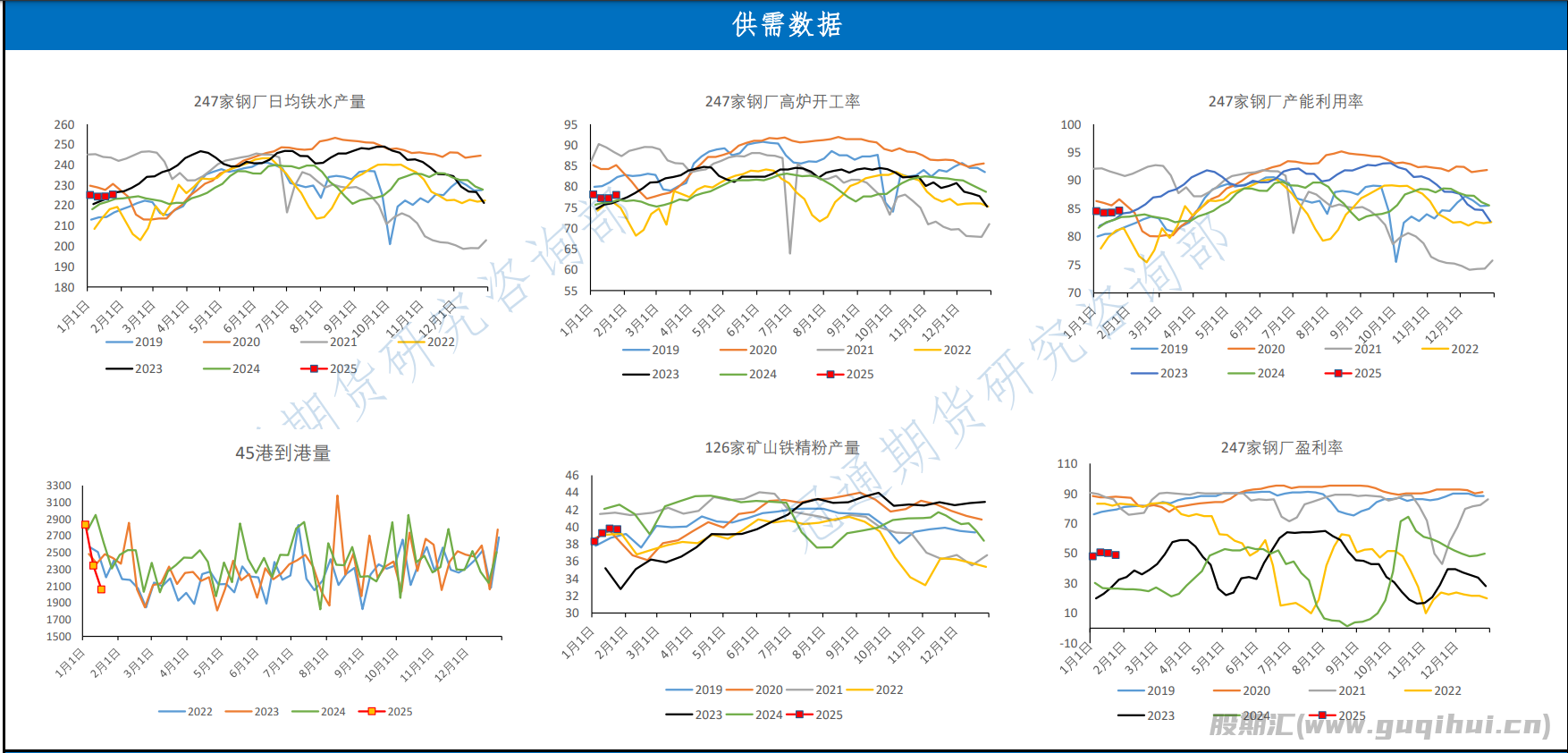Click the 247家钢厂高炉开工率 chart title
The height and width of the screenshot is (753, 1568).
[x=782, y=102]
